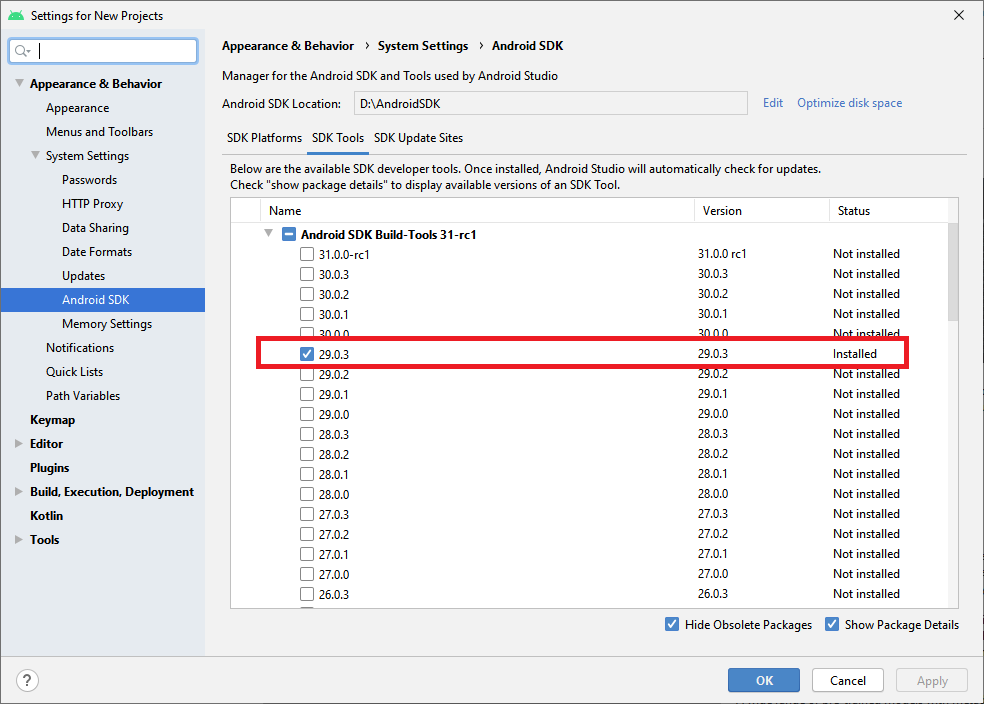This screenshot has height=704, width=984.
Task: Check the 27.0.1 build-tools checkbox
Action: click(307, 554)
